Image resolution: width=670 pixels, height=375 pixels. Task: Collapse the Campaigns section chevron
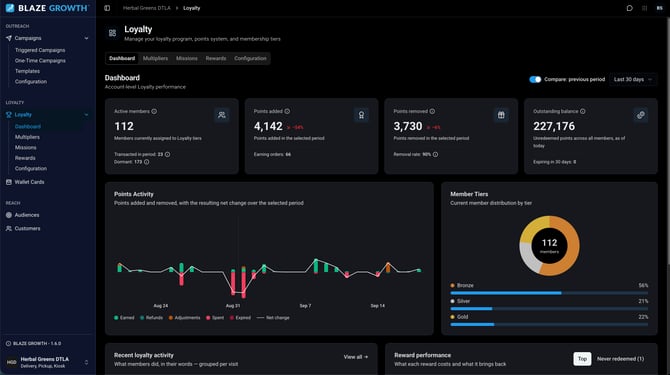[x=86, y=38]
